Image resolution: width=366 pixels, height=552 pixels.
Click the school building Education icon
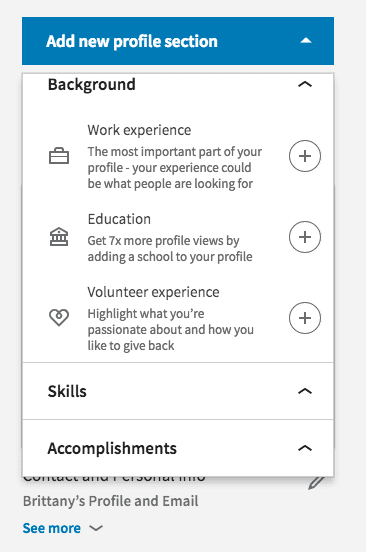click(x=59, y=237)
